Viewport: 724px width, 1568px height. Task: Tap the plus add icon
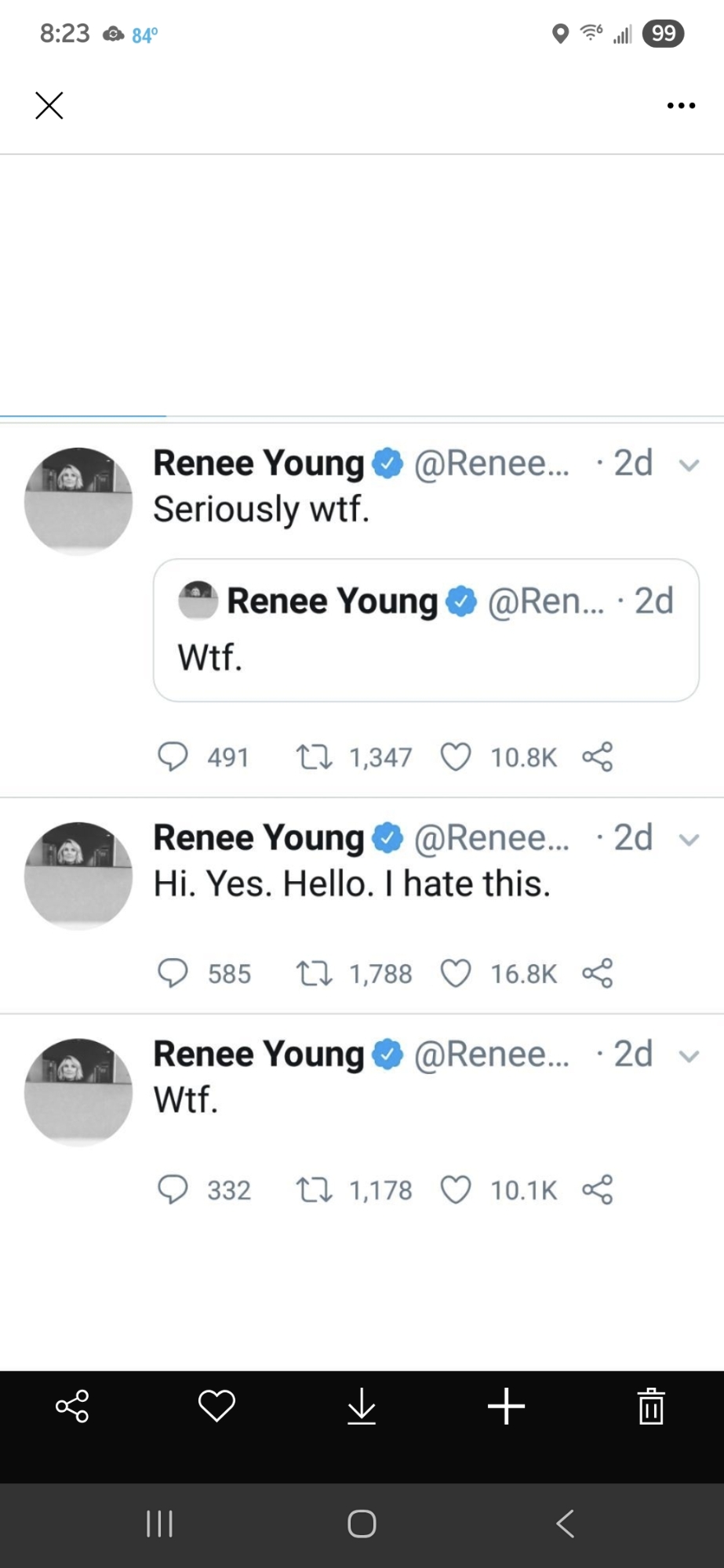pos(506,1406)
